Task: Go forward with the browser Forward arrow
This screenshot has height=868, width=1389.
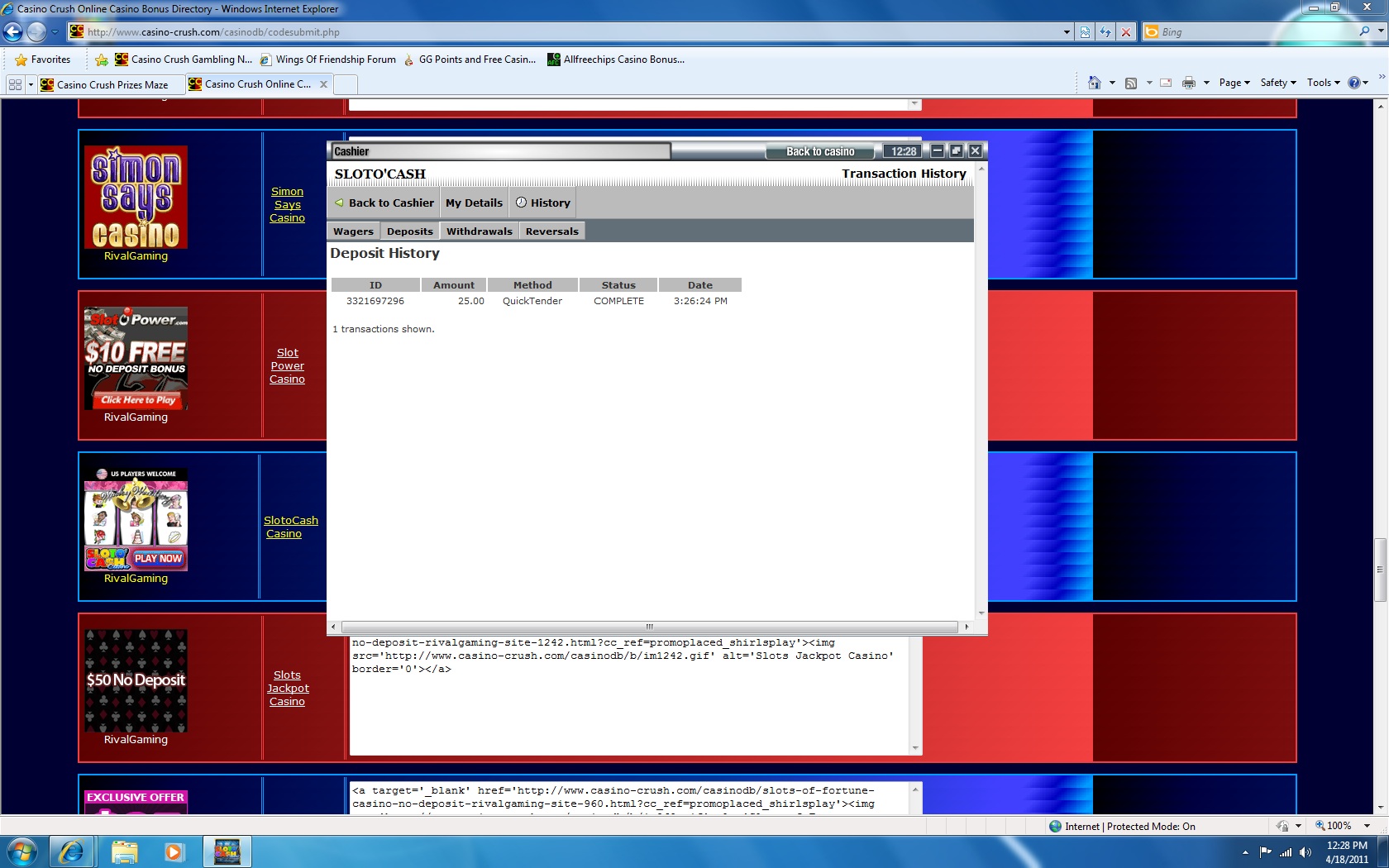Action: tap(36, 31)
